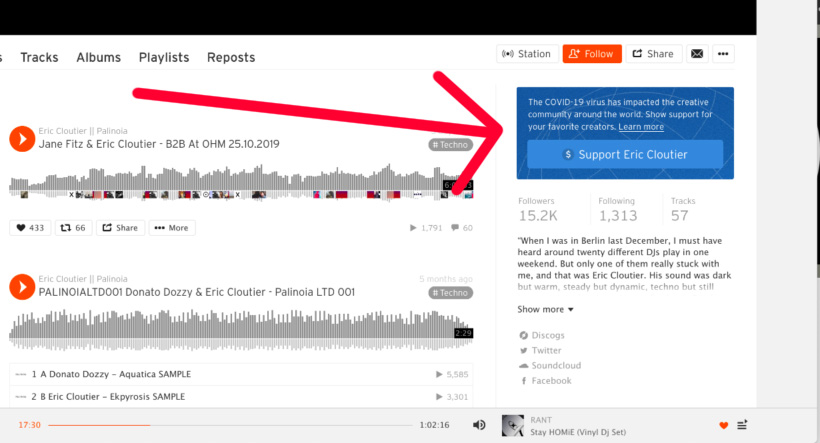This screenshot has height=443, width=820.
Task: Open Eric Cloutier || Palinoia above B2B track
Action: click(83, 131)
